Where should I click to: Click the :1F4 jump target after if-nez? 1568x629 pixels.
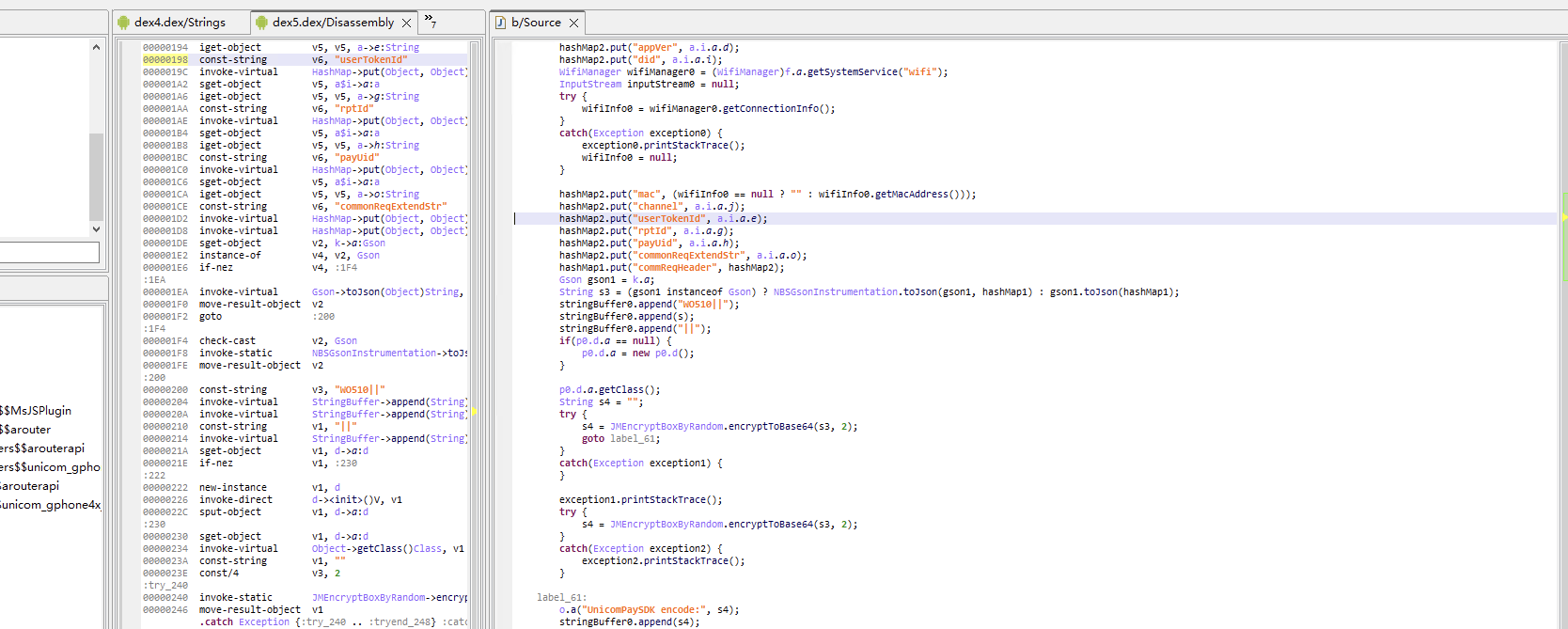pos(348,267)
